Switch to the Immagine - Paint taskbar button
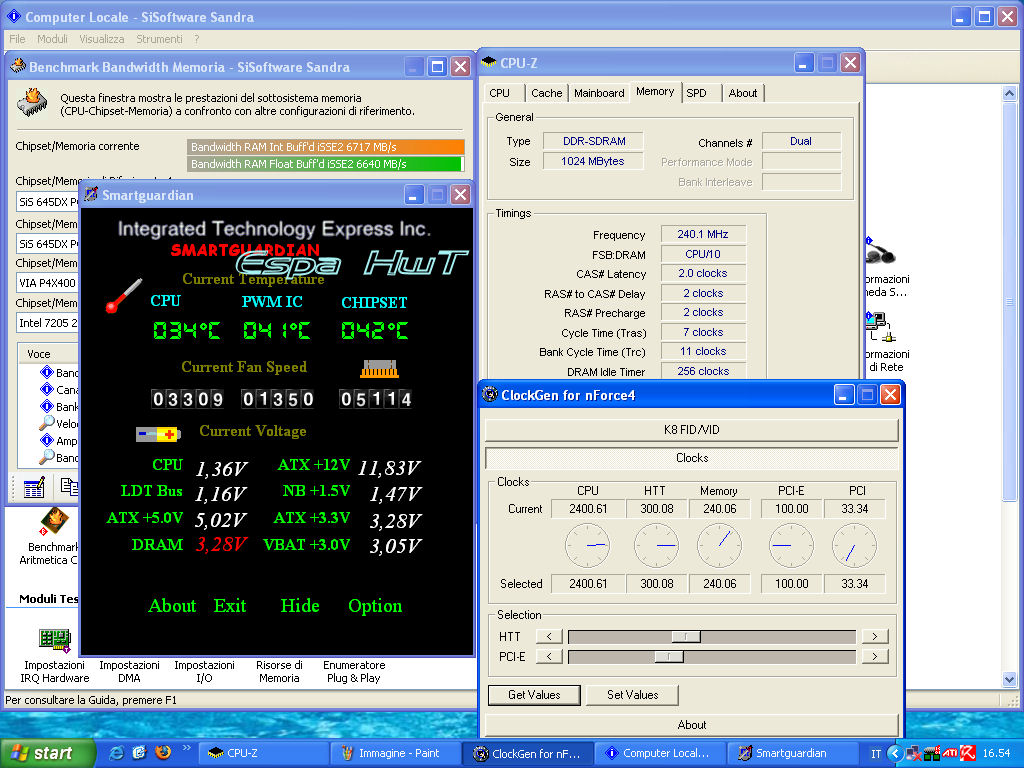This screenshot has height=768, width=1024. (x=396, y=754)
